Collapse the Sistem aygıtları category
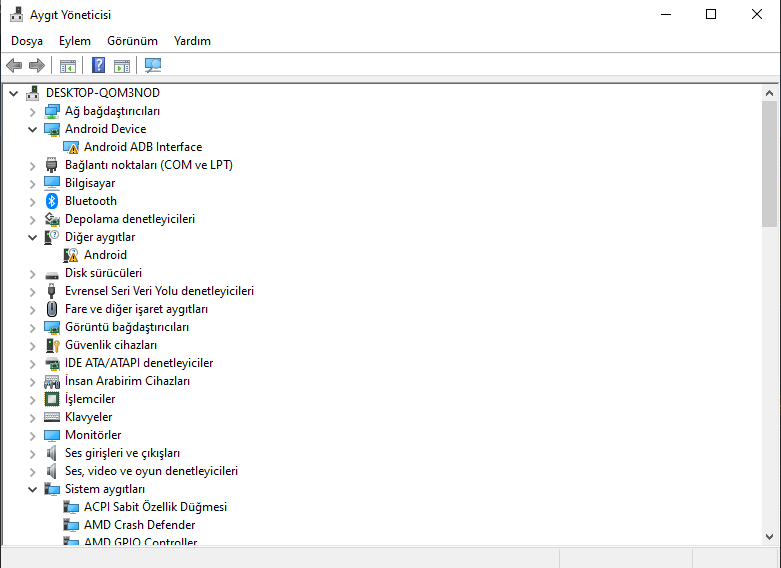781x568 pixels. click(x=32, y=490)
